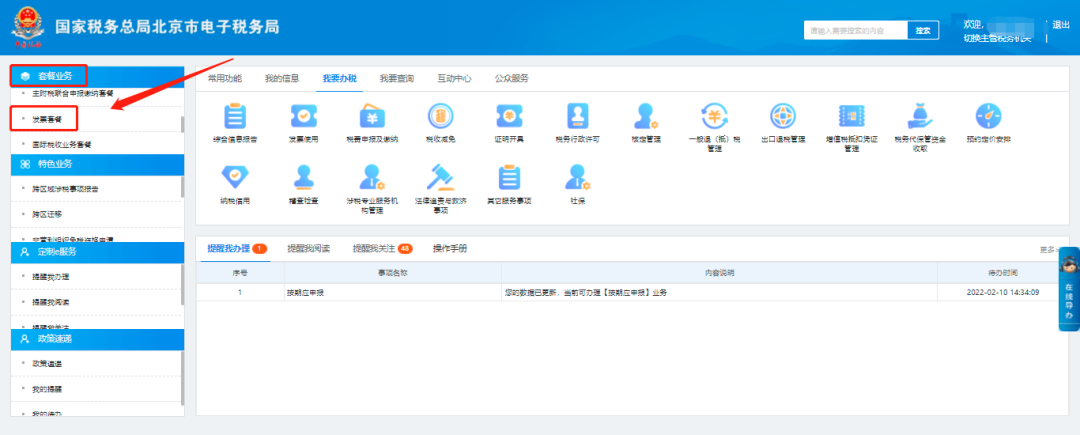Open 社保 icon

point(577,178)
